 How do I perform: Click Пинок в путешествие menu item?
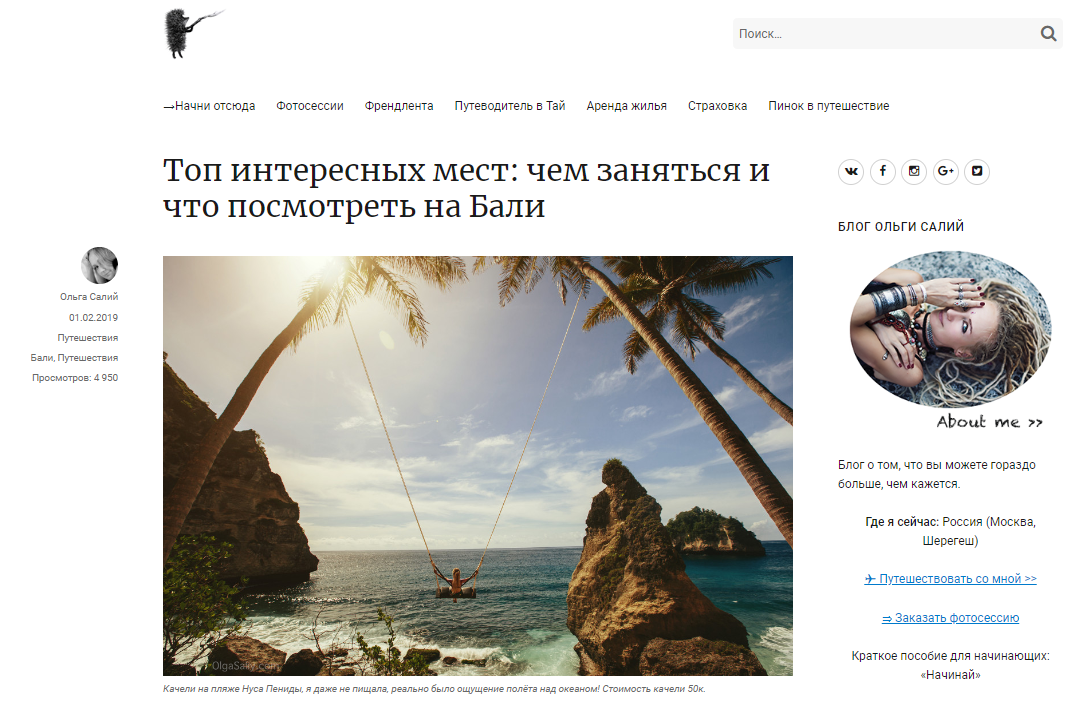coord(828,106)
